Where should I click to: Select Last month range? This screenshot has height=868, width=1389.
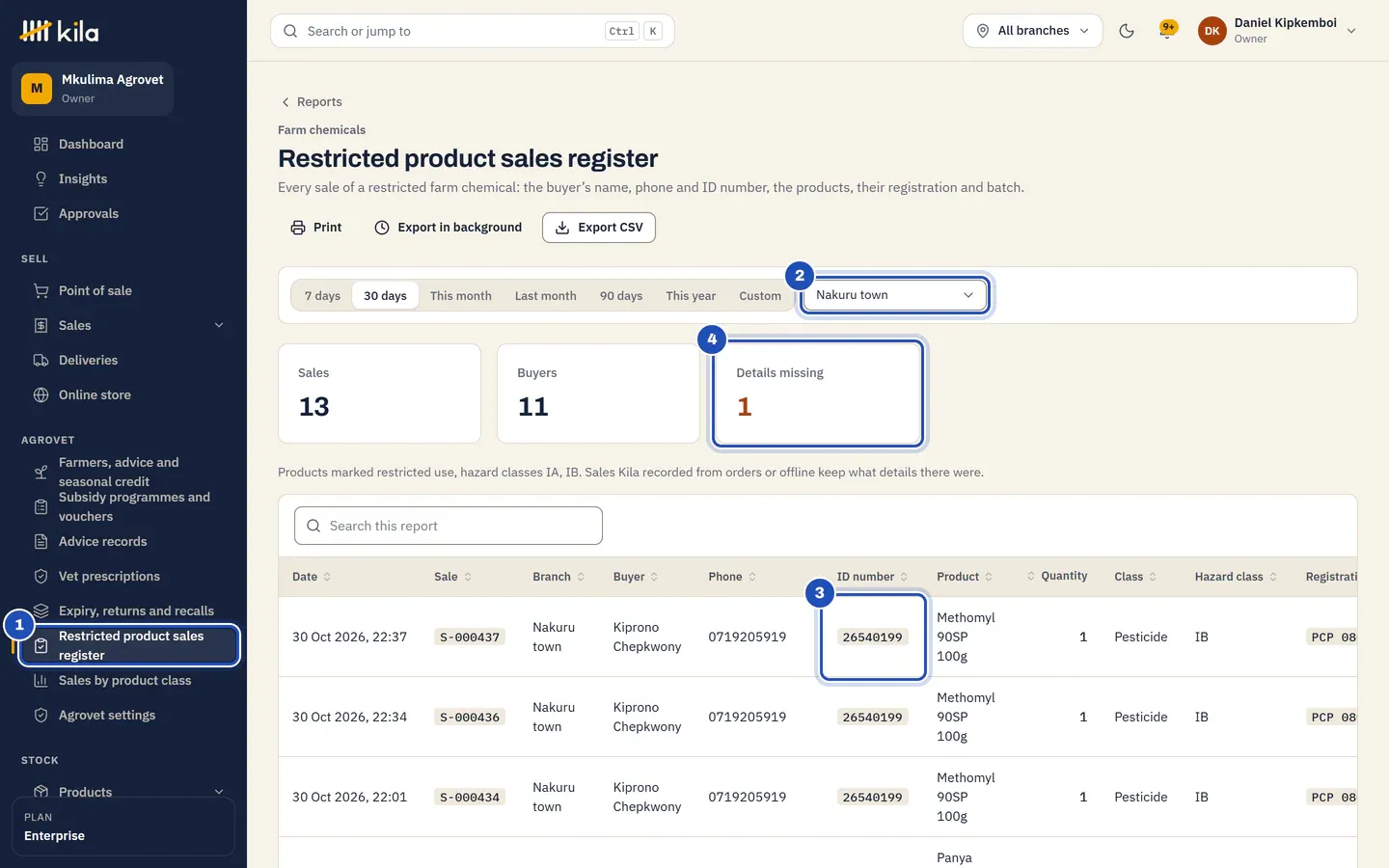545,296
